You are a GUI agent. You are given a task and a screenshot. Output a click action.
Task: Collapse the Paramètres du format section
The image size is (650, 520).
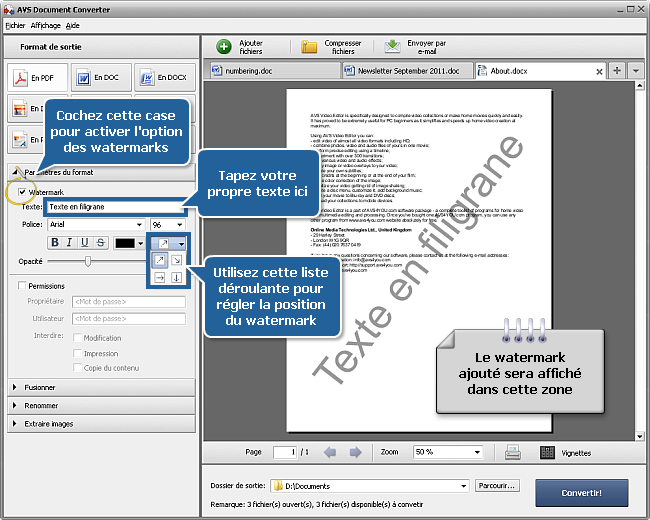tap(101, 172)
